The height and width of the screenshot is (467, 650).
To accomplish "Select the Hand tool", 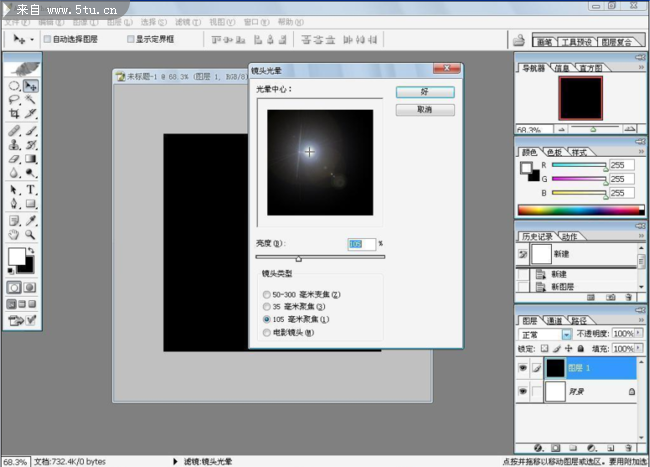I will coord(14,235).
